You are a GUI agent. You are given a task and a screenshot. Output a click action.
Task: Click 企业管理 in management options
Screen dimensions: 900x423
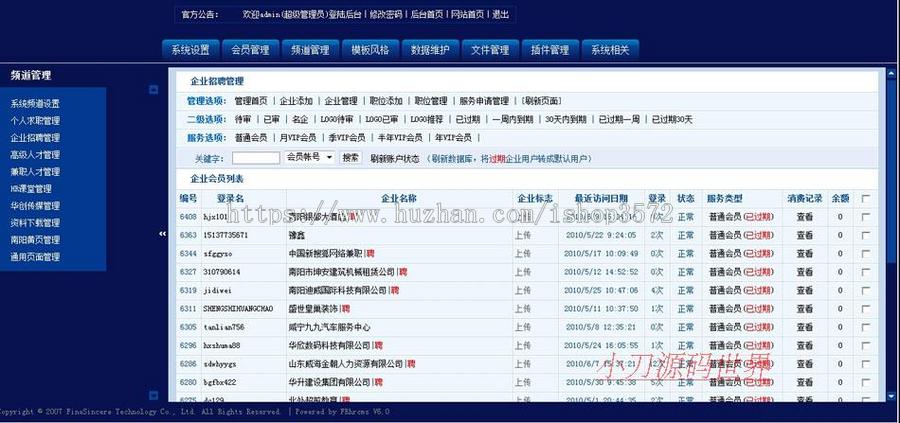coord(341,101)
